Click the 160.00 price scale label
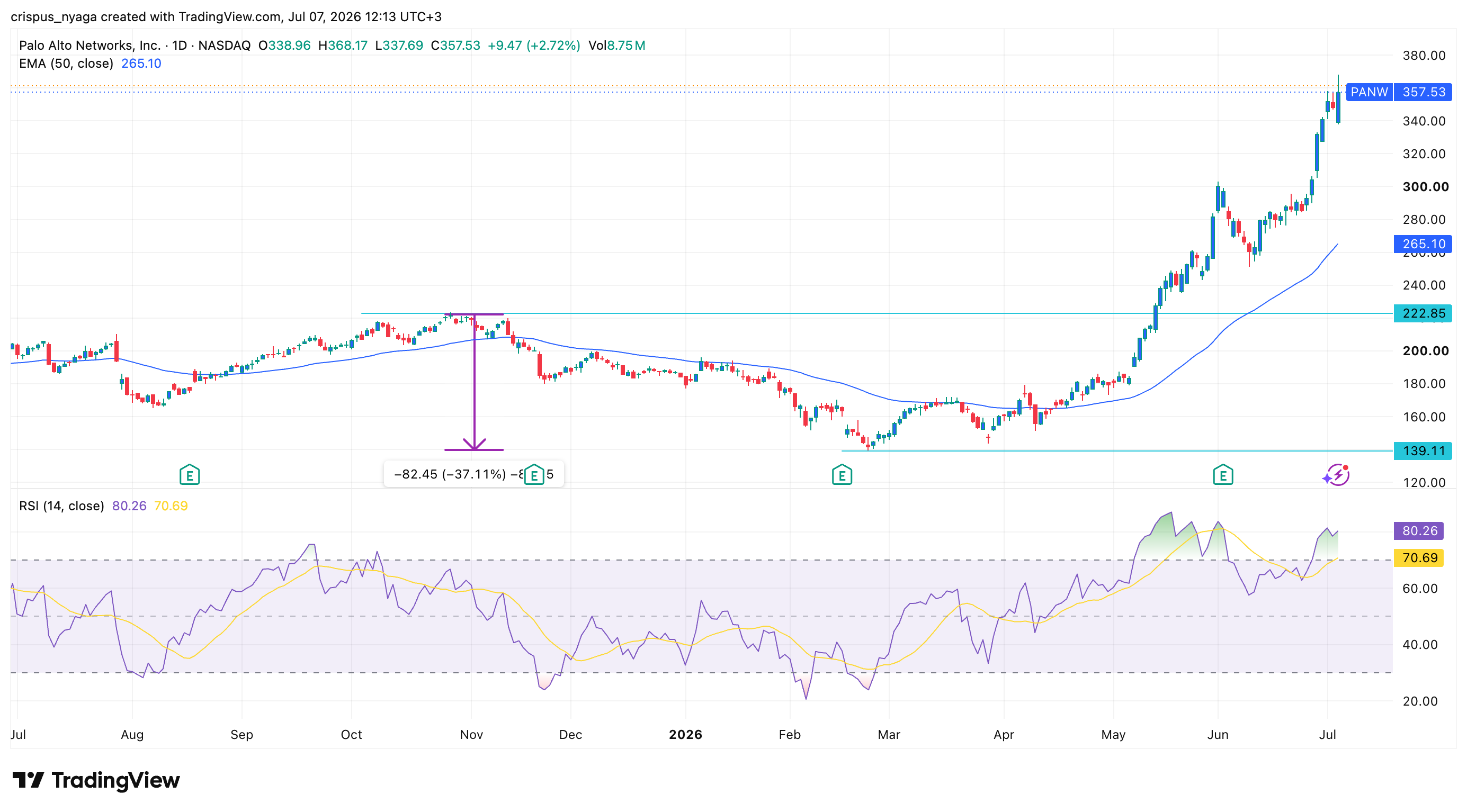The image size is (1467, 812). pos(1424,417)
